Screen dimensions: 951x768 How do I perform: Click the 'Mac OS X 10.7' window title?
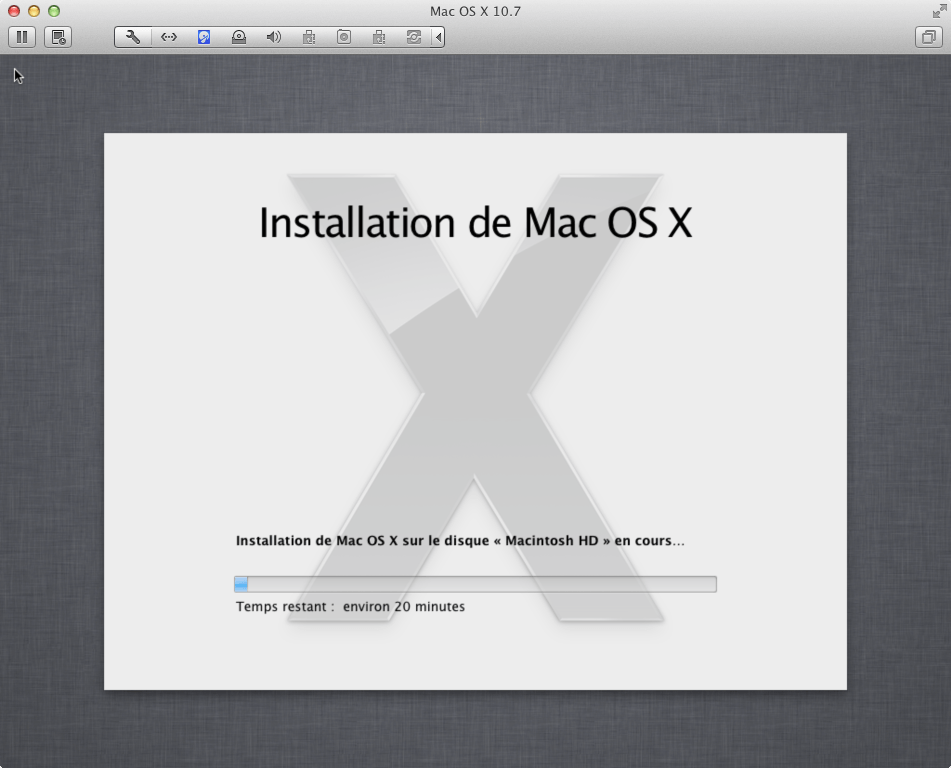pos(476,11)
